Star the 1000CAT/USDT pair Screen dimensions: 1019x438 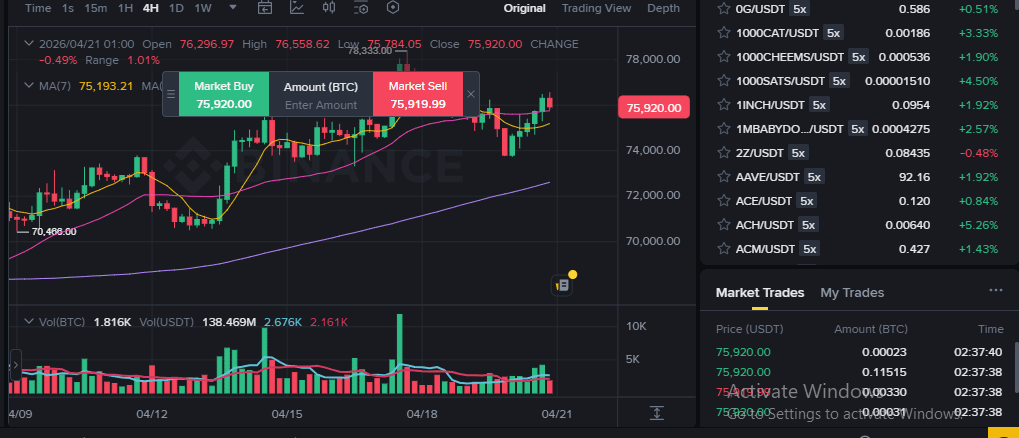(723, 33)
